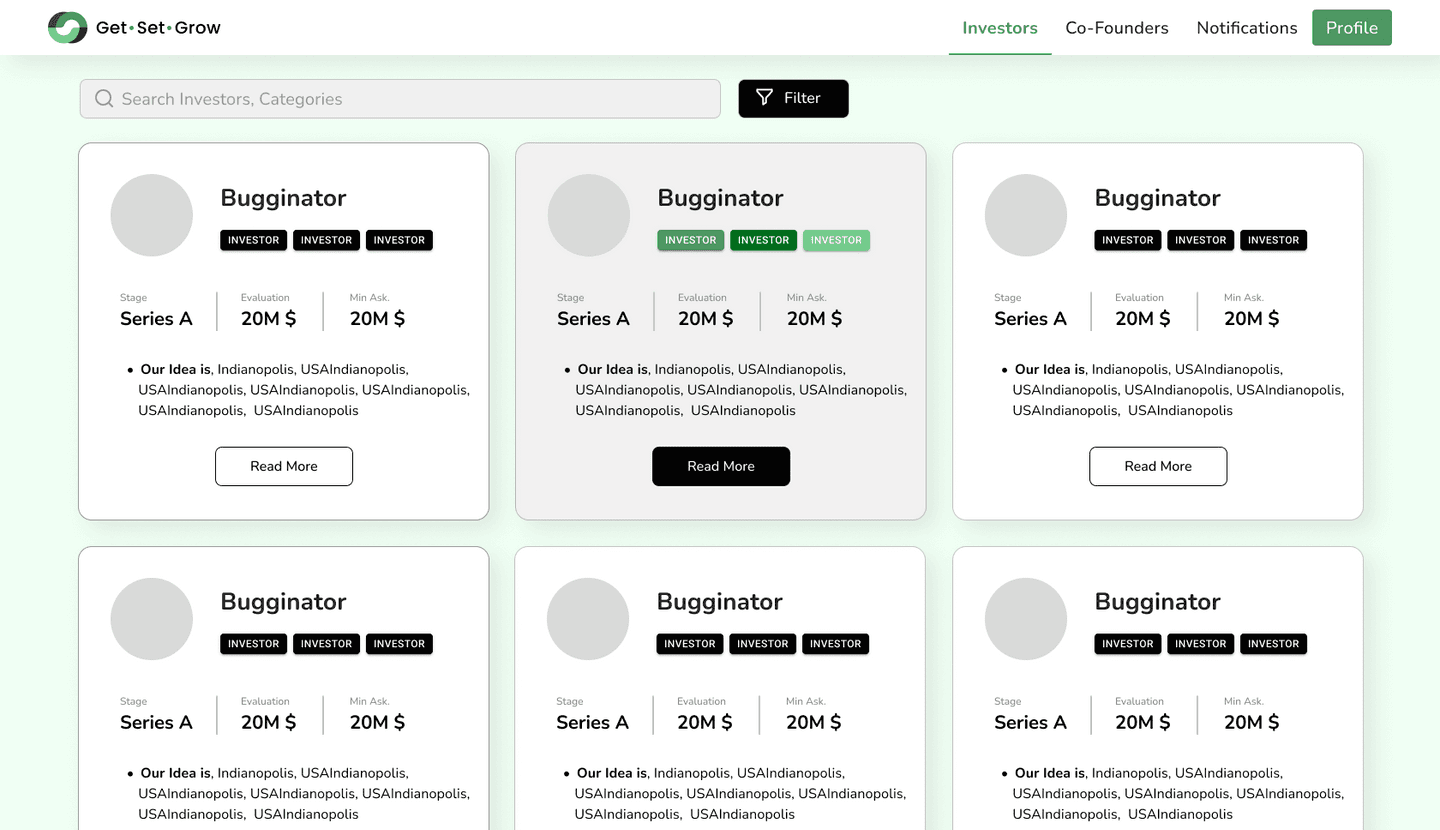Open the Co-Founders tab

[x=1117, y=28]
